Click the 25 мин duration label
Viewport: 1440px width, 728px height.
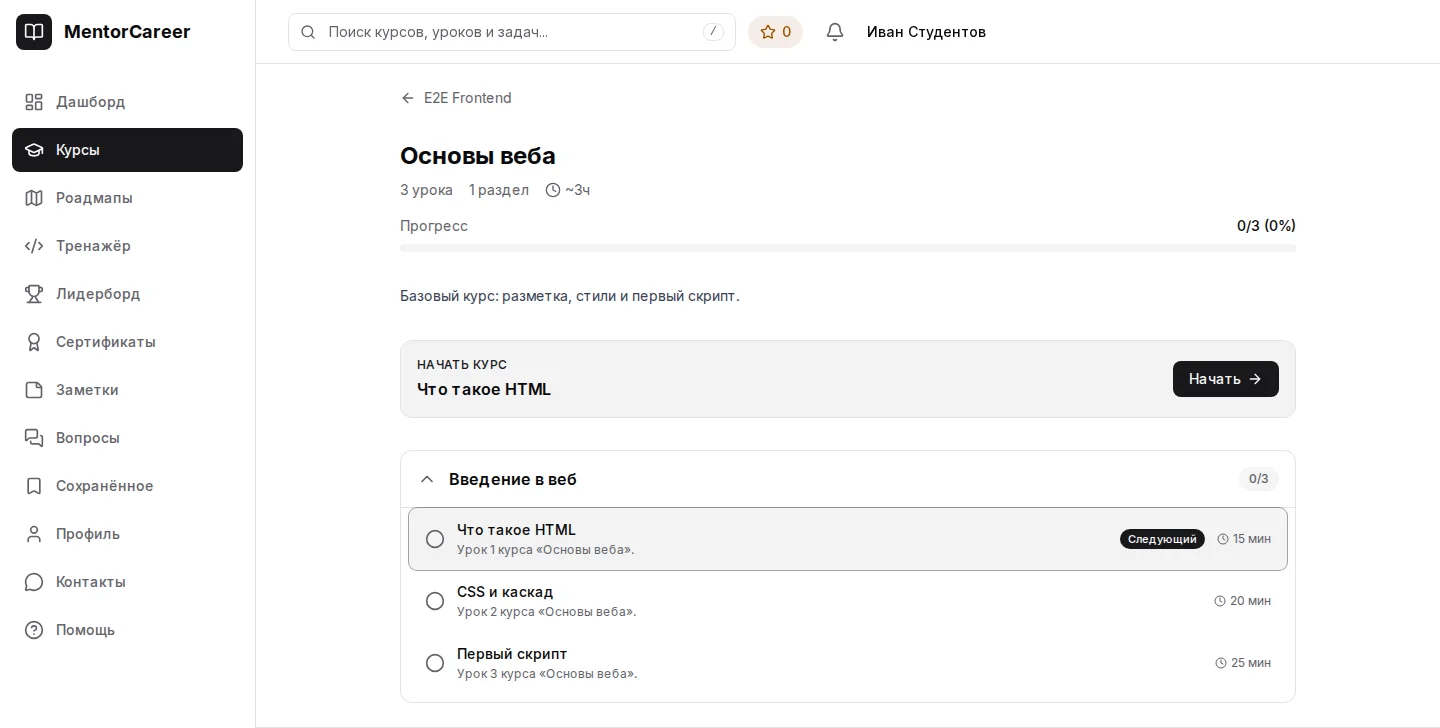pyautogui.click(x=1243, y=663)
